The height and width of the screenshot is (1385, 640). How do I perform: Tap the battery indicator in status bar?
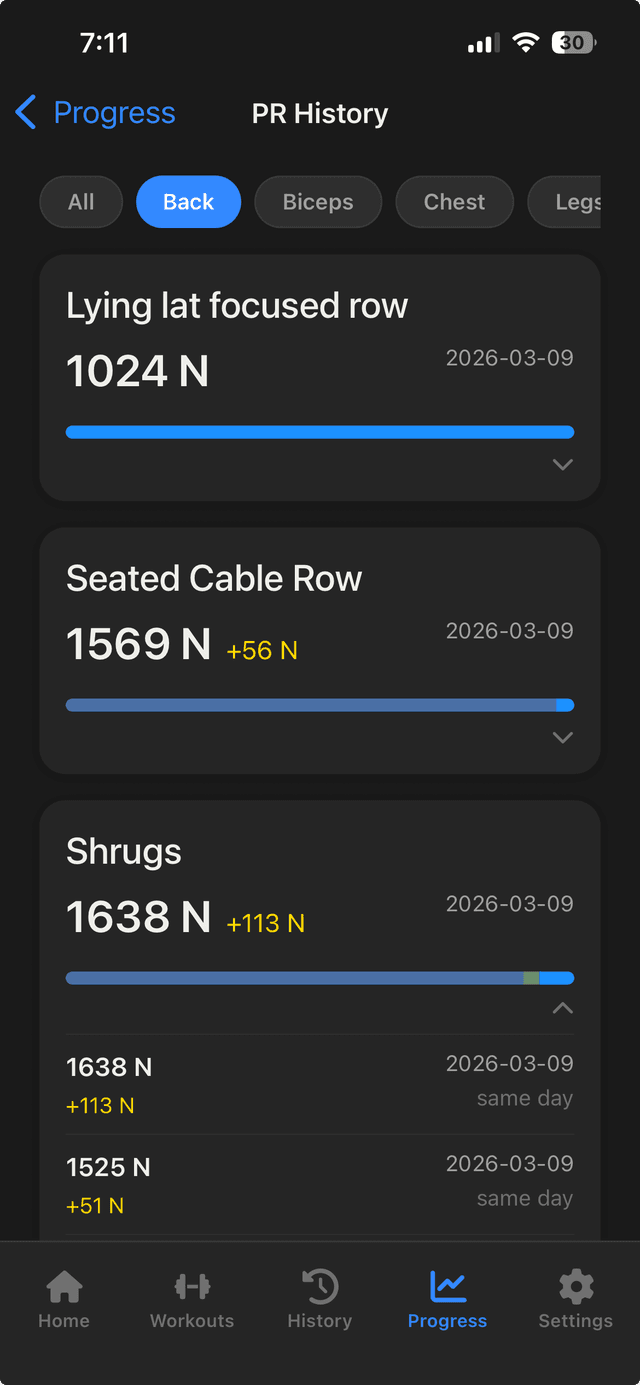click(574, 43)
